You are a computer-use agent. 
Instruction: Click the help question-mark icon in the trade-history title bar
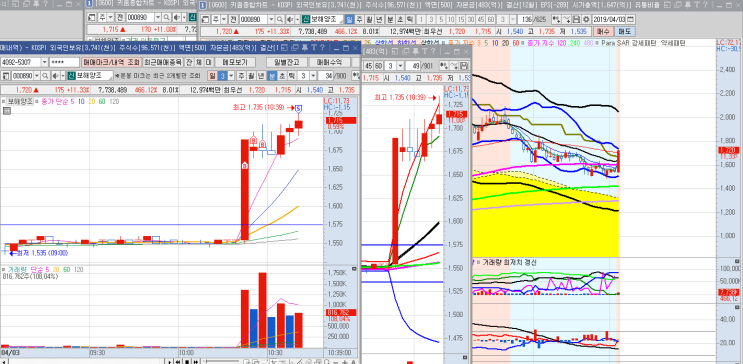[322, 48]
